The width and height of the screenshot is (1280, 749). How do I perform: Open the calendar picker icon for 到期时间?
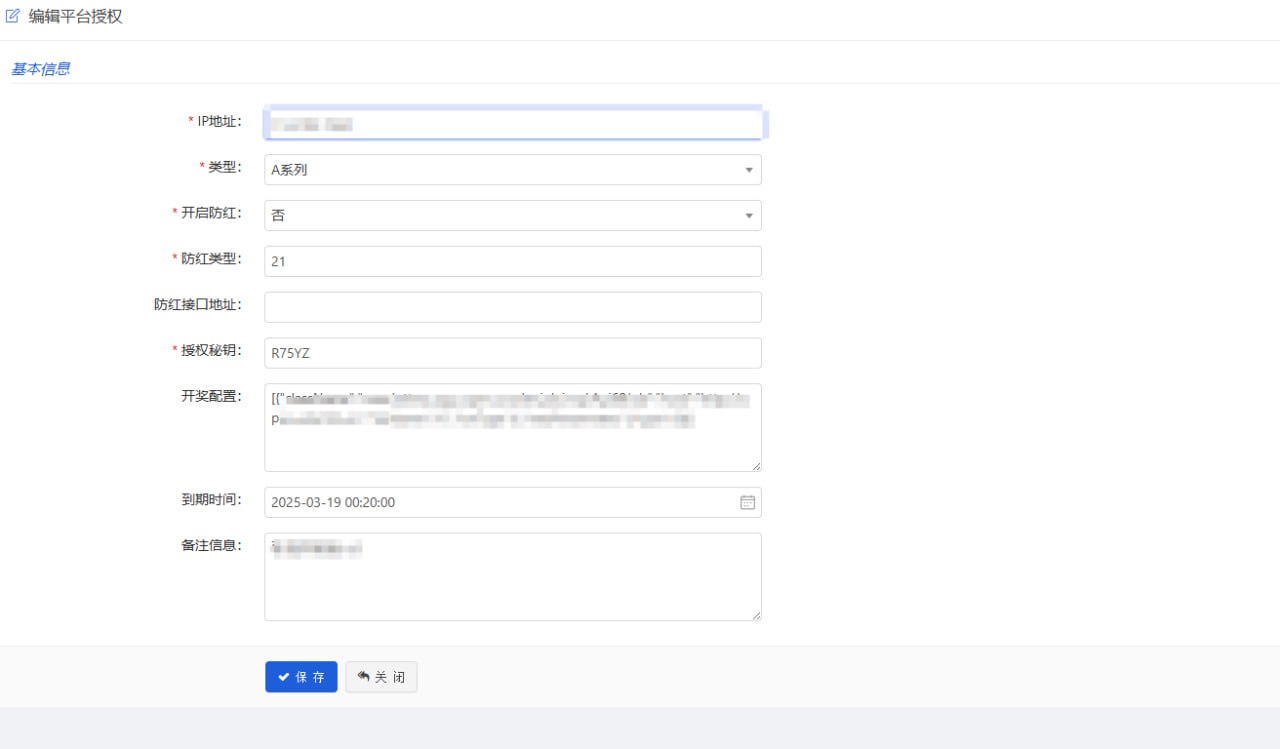pos(747,502)
